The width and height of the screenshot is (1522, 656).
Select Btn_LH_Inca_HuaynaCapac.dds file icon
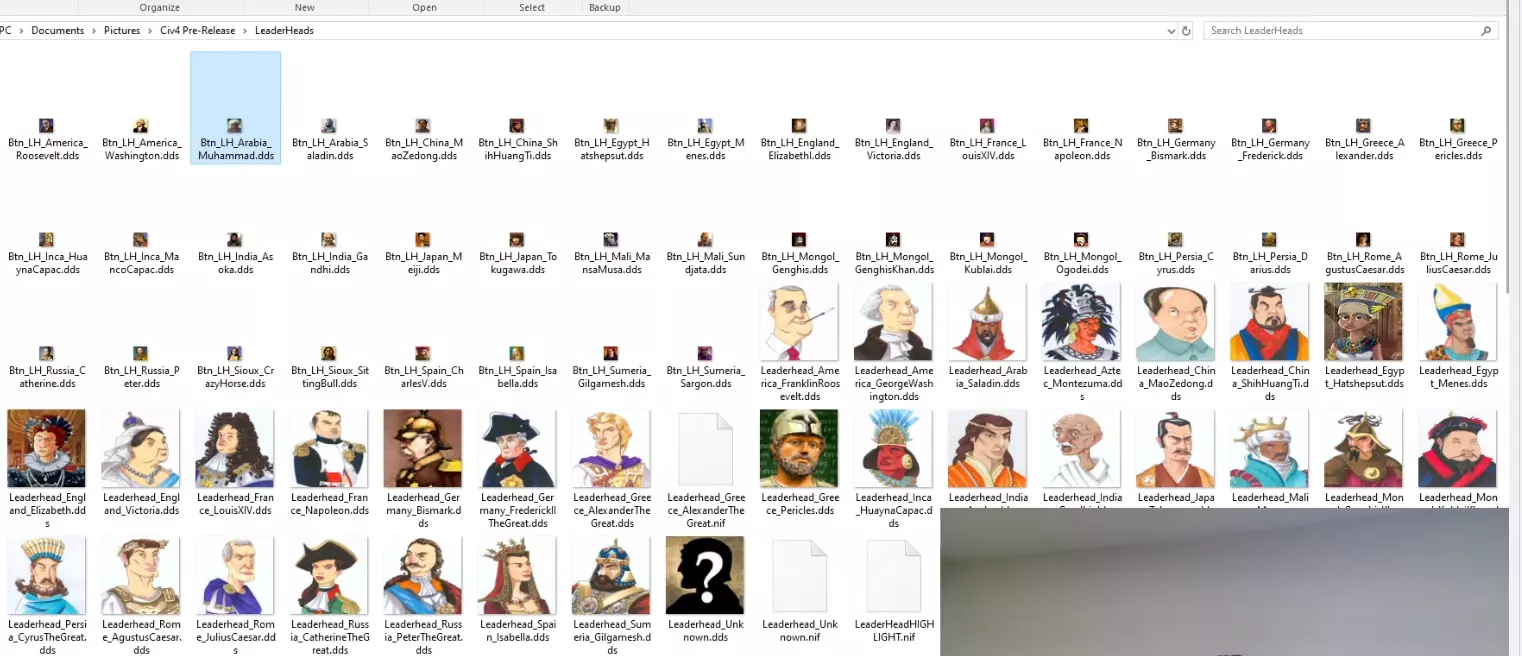[x=46, y=240]
